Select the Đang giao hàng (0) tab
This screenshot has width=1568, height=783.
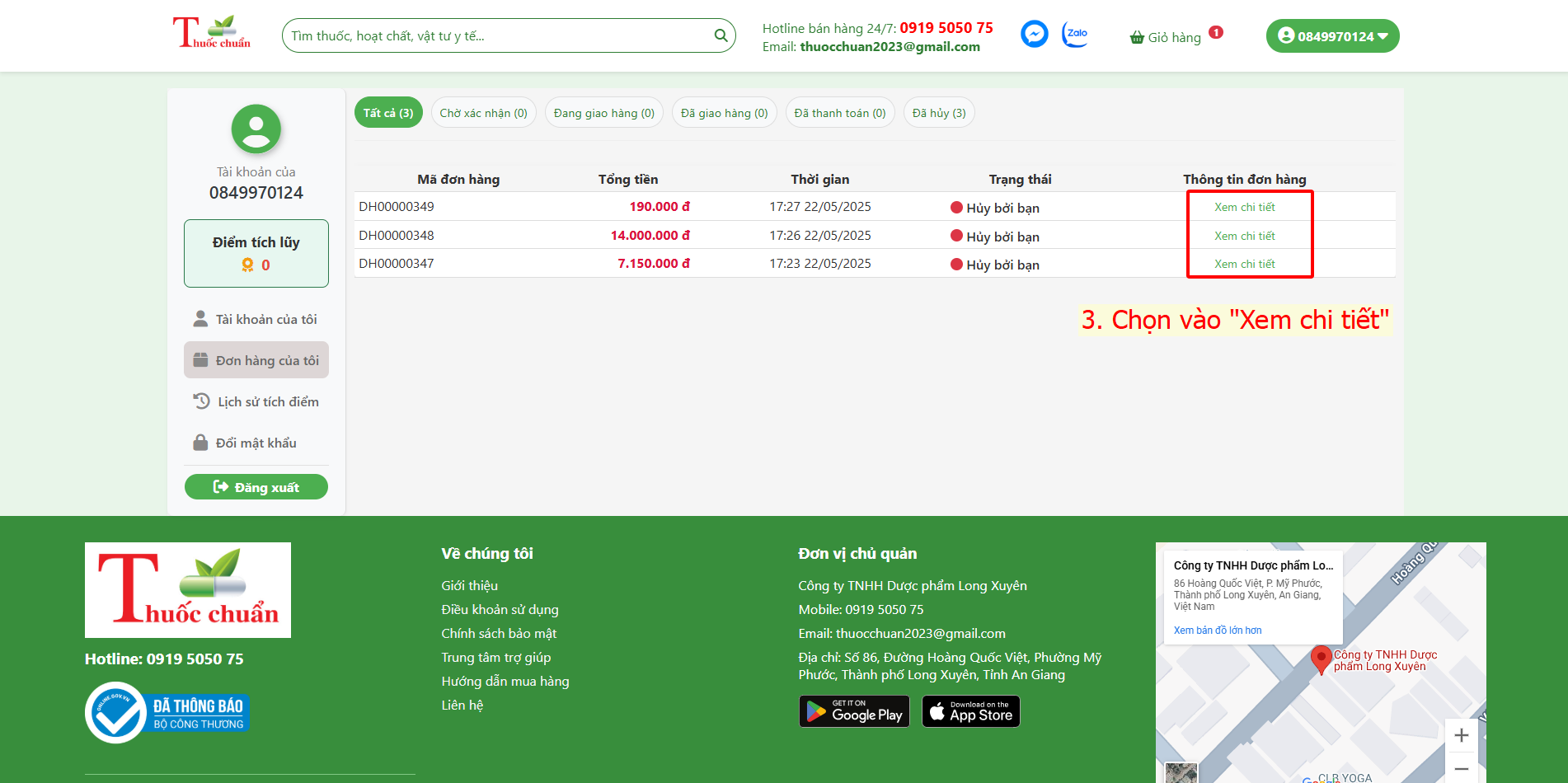tap(603, 113)
